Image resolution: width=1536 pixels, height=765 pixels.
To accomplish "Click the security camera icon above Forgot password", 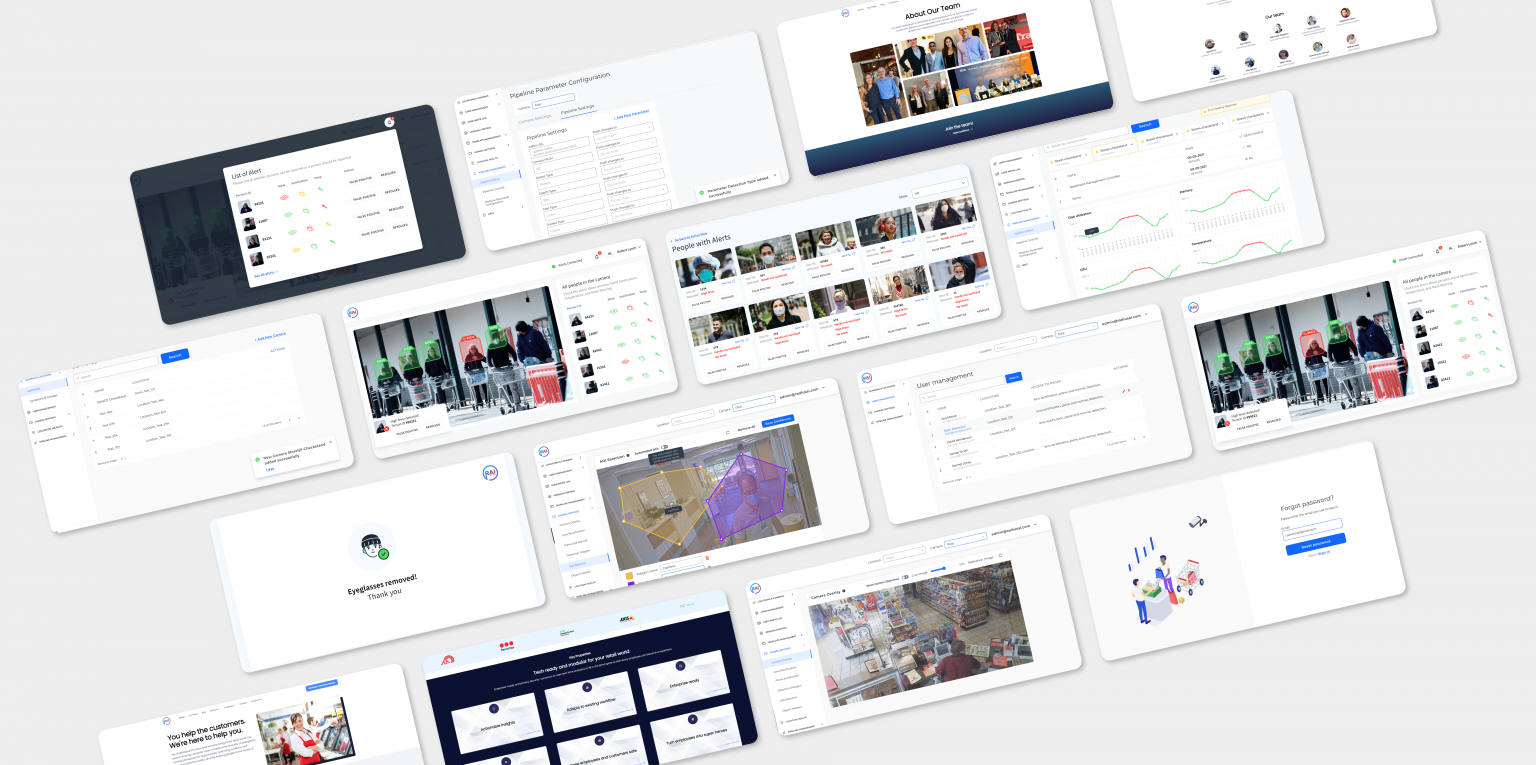I will click(x=1197, y=521).
